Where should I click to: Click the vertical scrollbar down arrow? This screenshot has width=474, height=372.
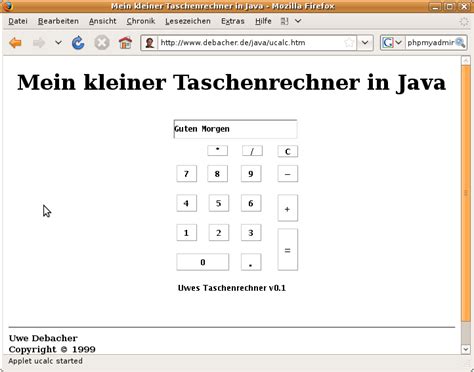(x=466, y=349)
